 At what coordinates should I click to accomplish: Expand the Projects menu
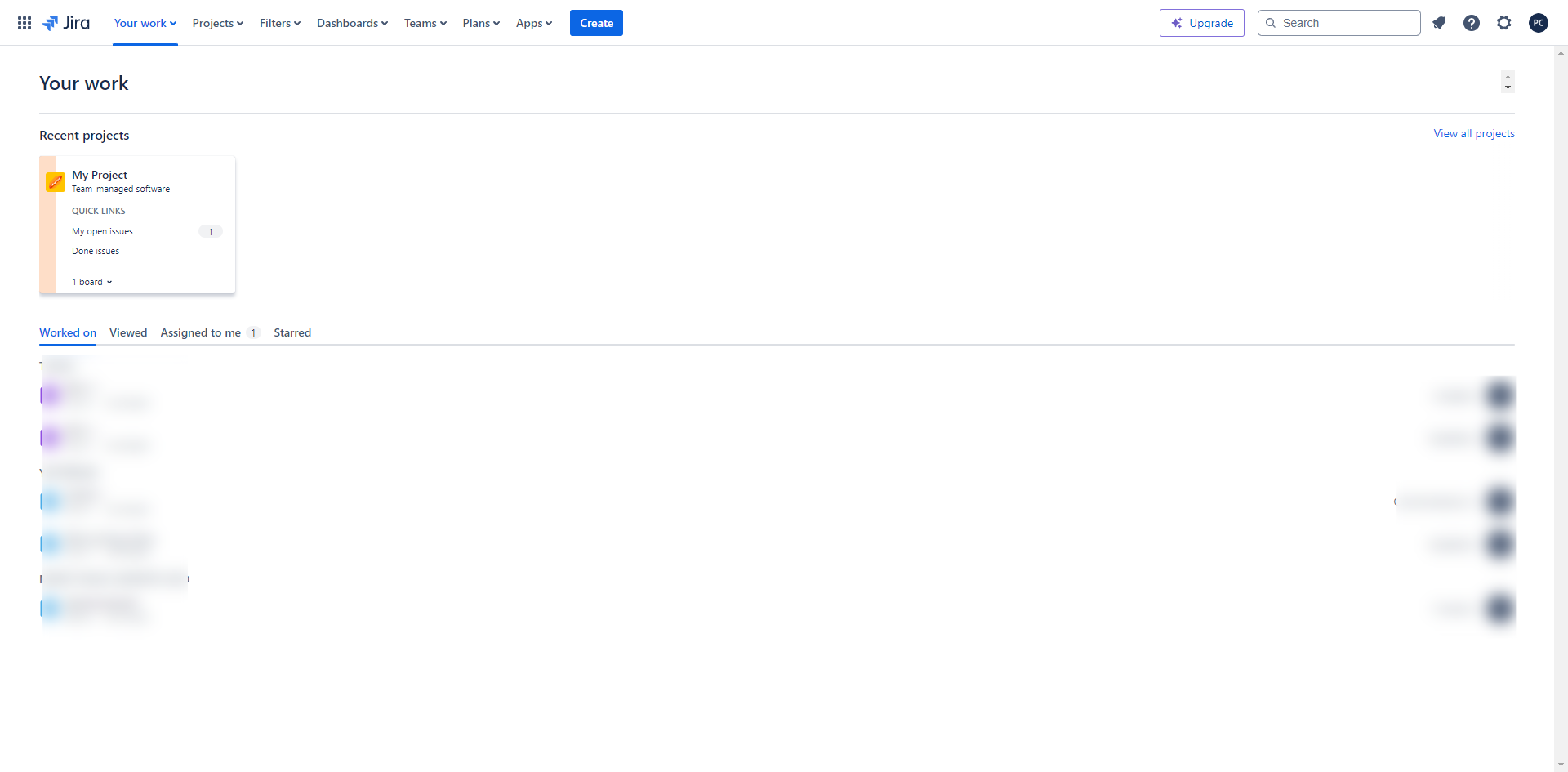pos(218,23)
